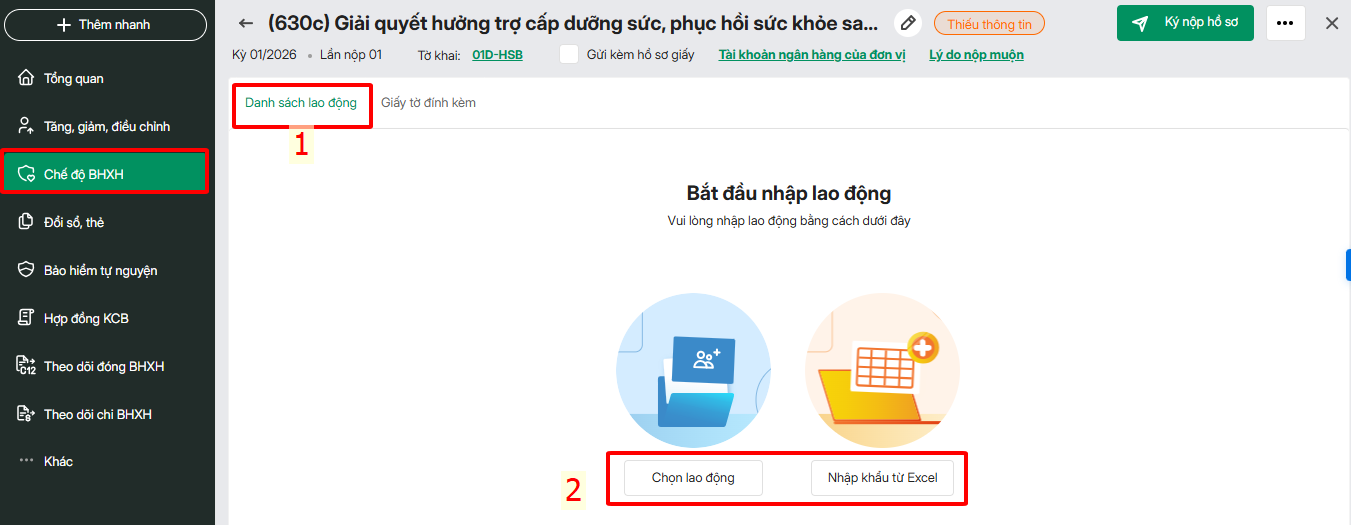
Task: Click the back arrow beside the title
Action: tap(246, 23)
